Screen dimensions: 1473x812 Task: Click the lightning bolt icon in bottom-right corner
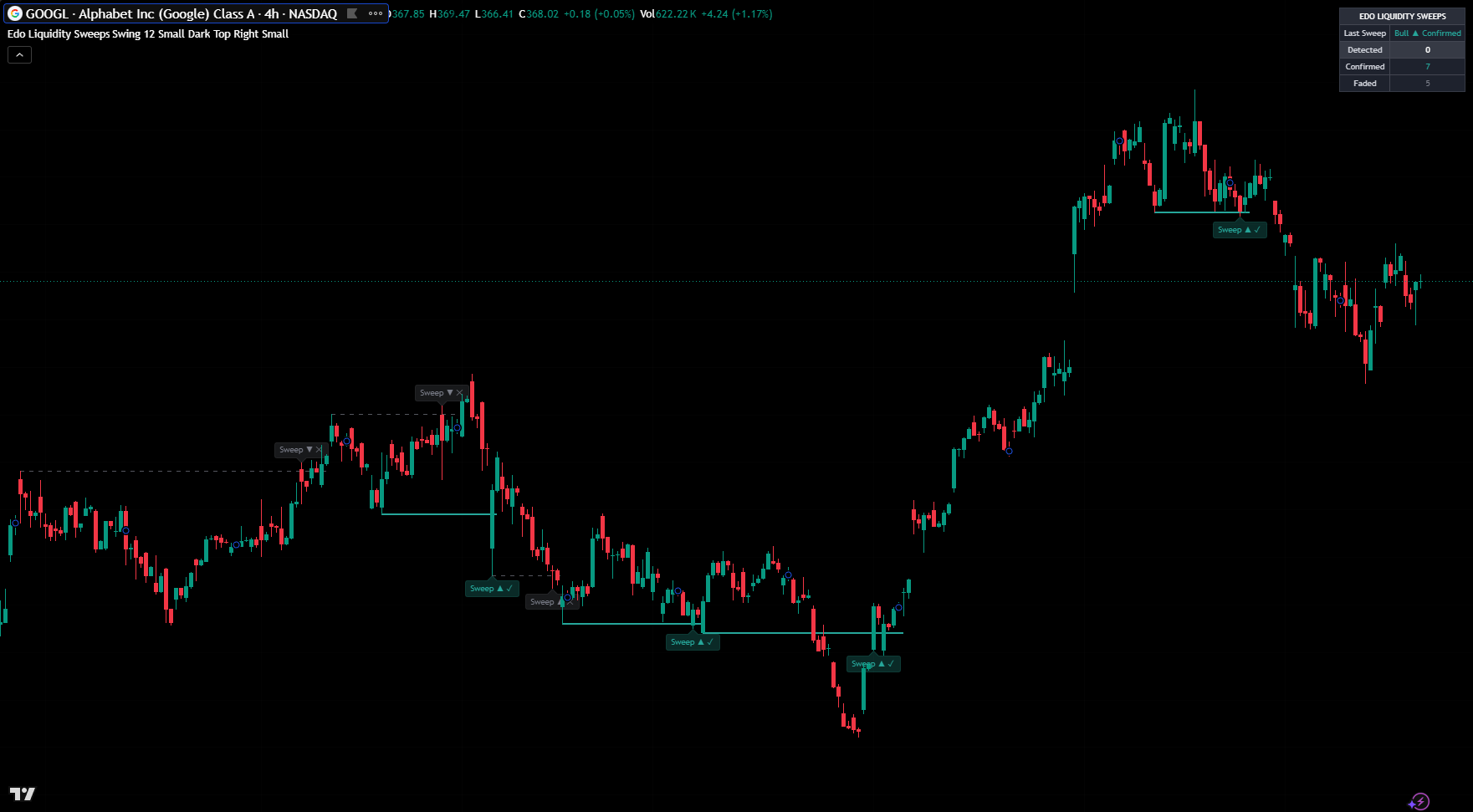pos(1419,802)
